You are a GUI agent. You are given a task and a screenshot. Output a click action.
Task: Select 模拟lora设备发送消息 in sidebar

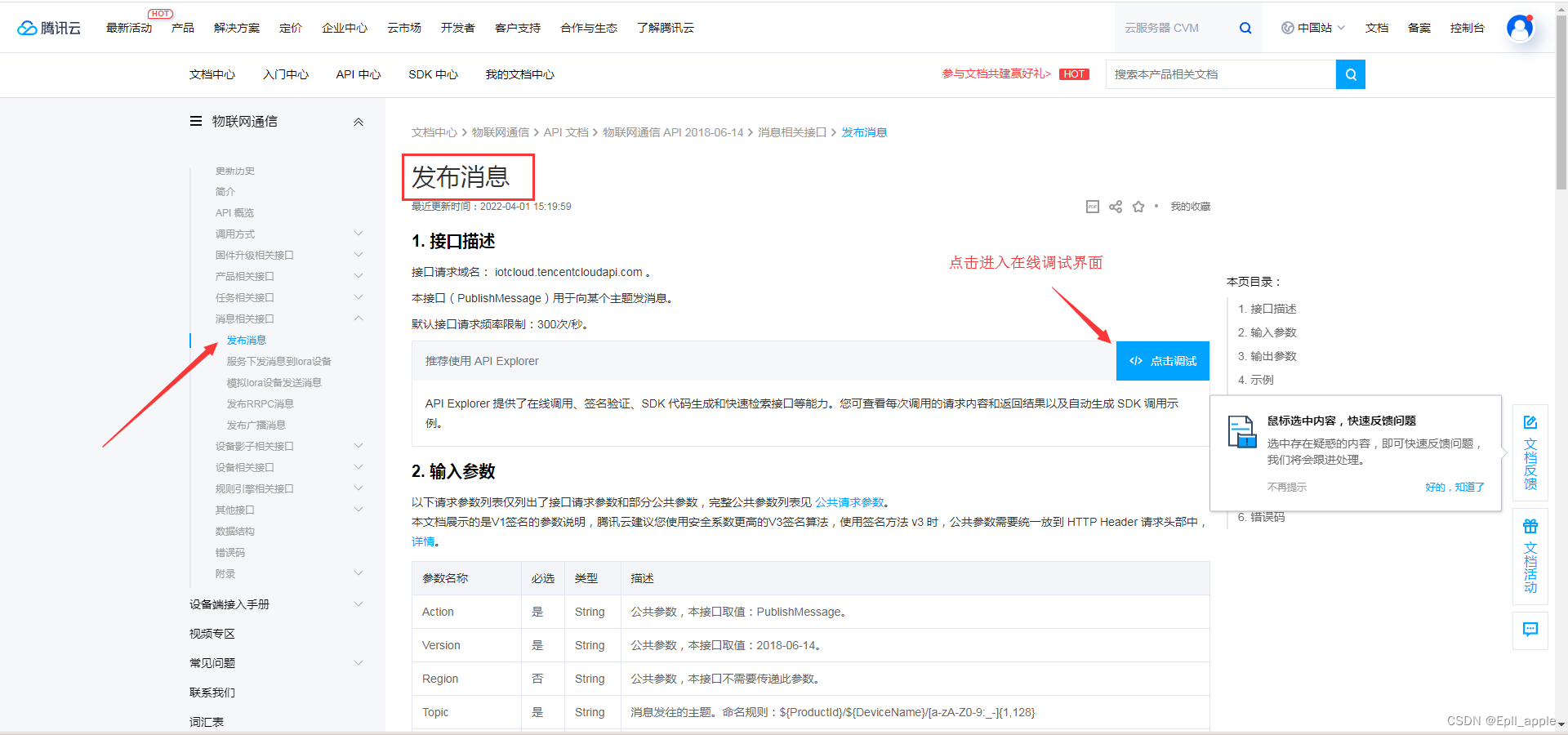point(274,382)
